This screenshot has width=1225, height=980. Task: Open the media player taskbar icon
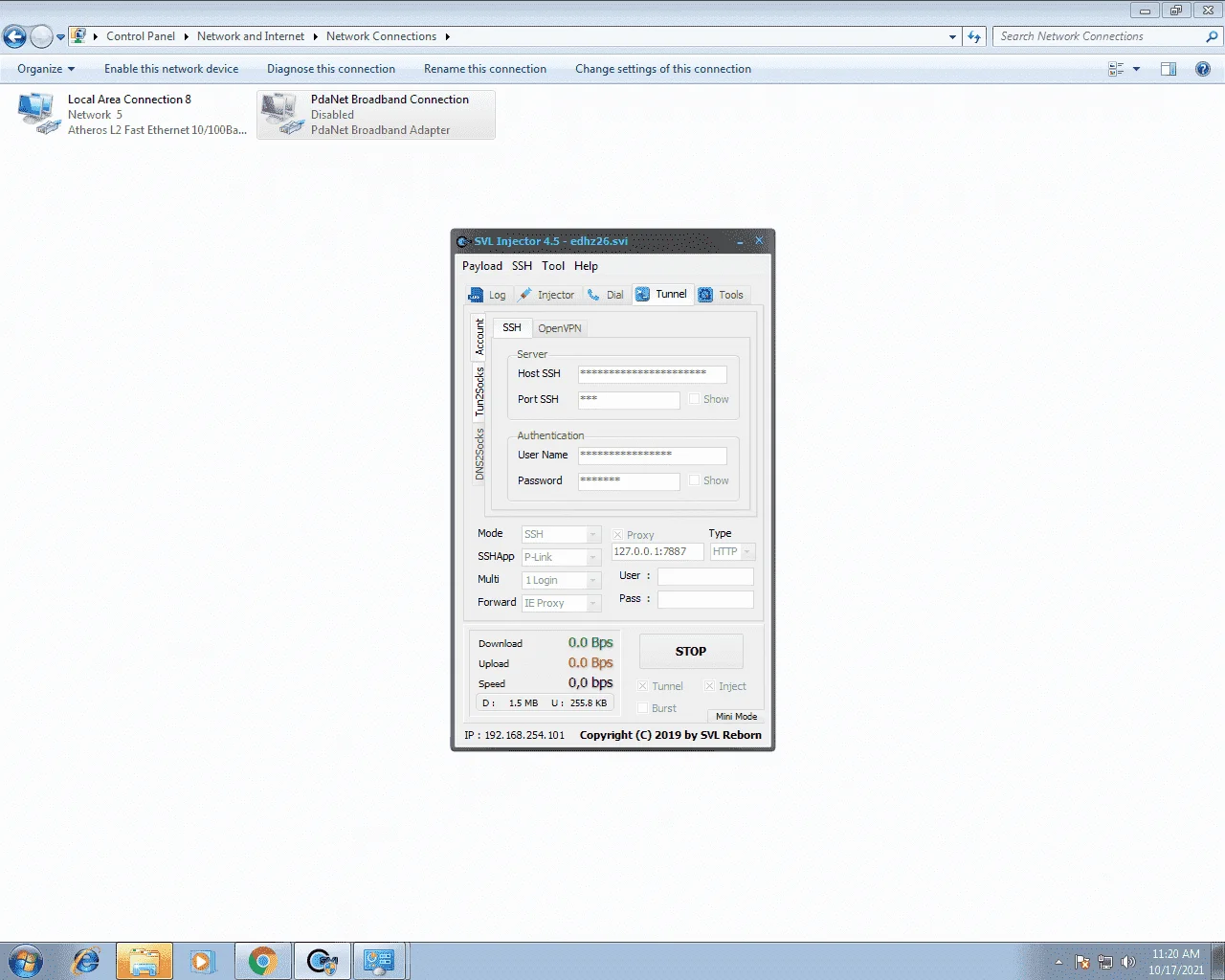pyautogui.click(x=203, y=961)
